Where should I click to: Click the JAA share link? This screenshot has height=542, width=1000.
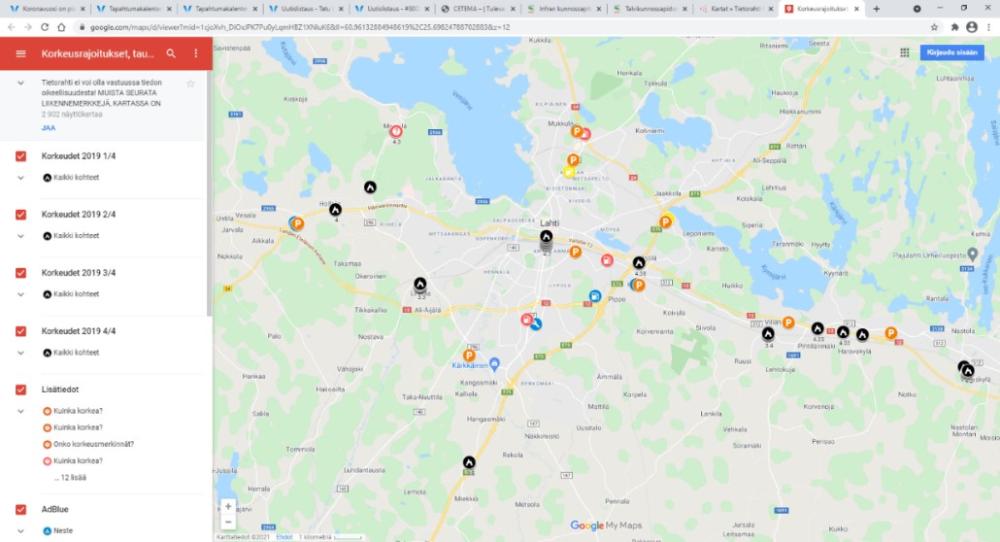[x=48, y=128]
